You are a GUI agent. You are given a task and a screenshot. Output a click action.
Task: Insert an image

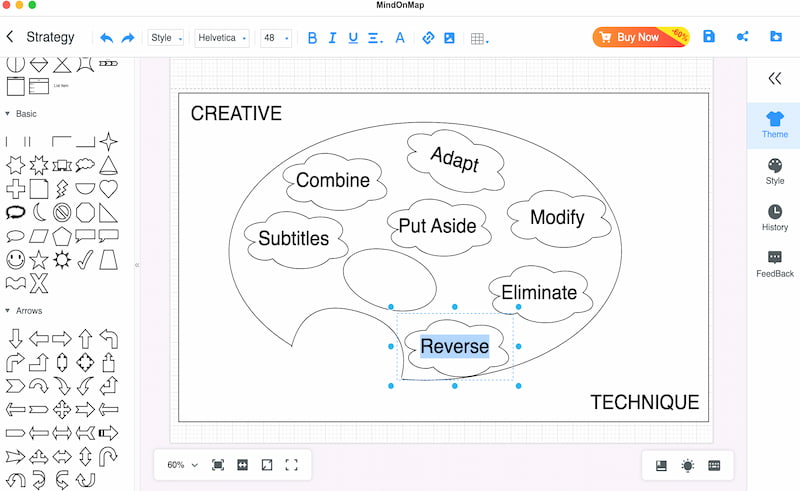[449, 38]
